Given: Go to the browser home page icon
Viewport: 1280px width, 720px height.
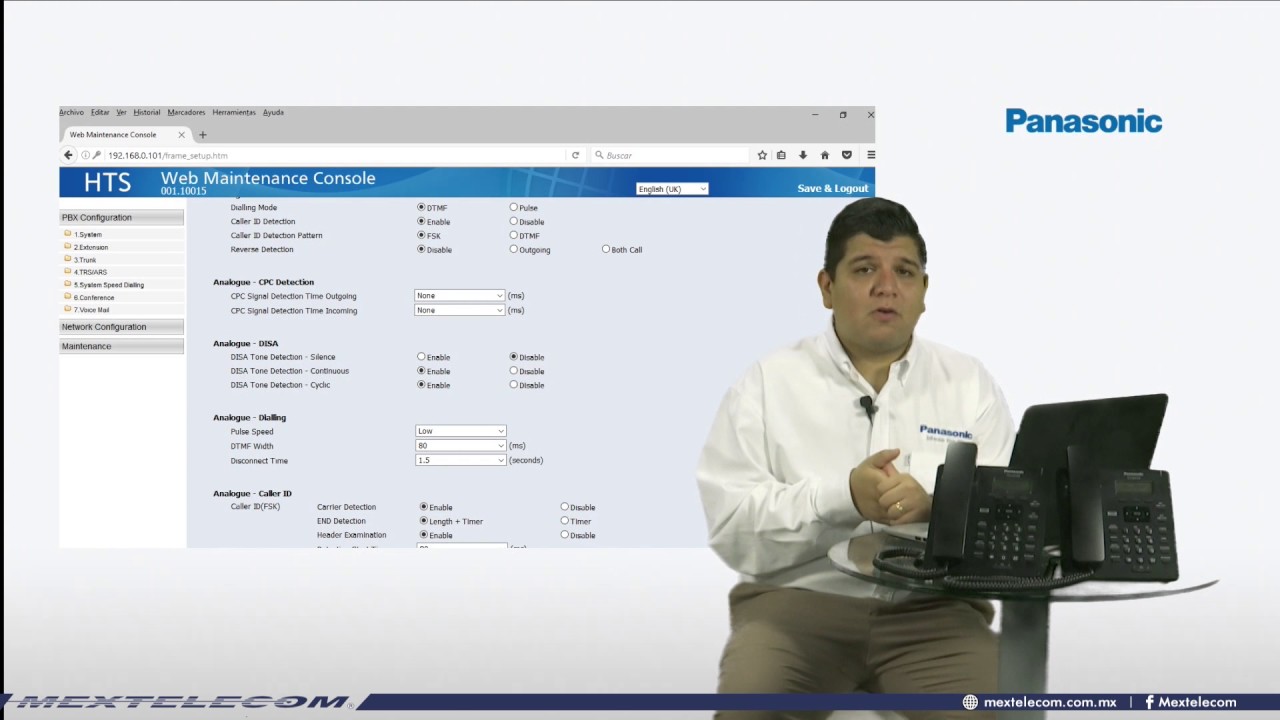Looking at the screenshot, I should click(x=825, y=155).
